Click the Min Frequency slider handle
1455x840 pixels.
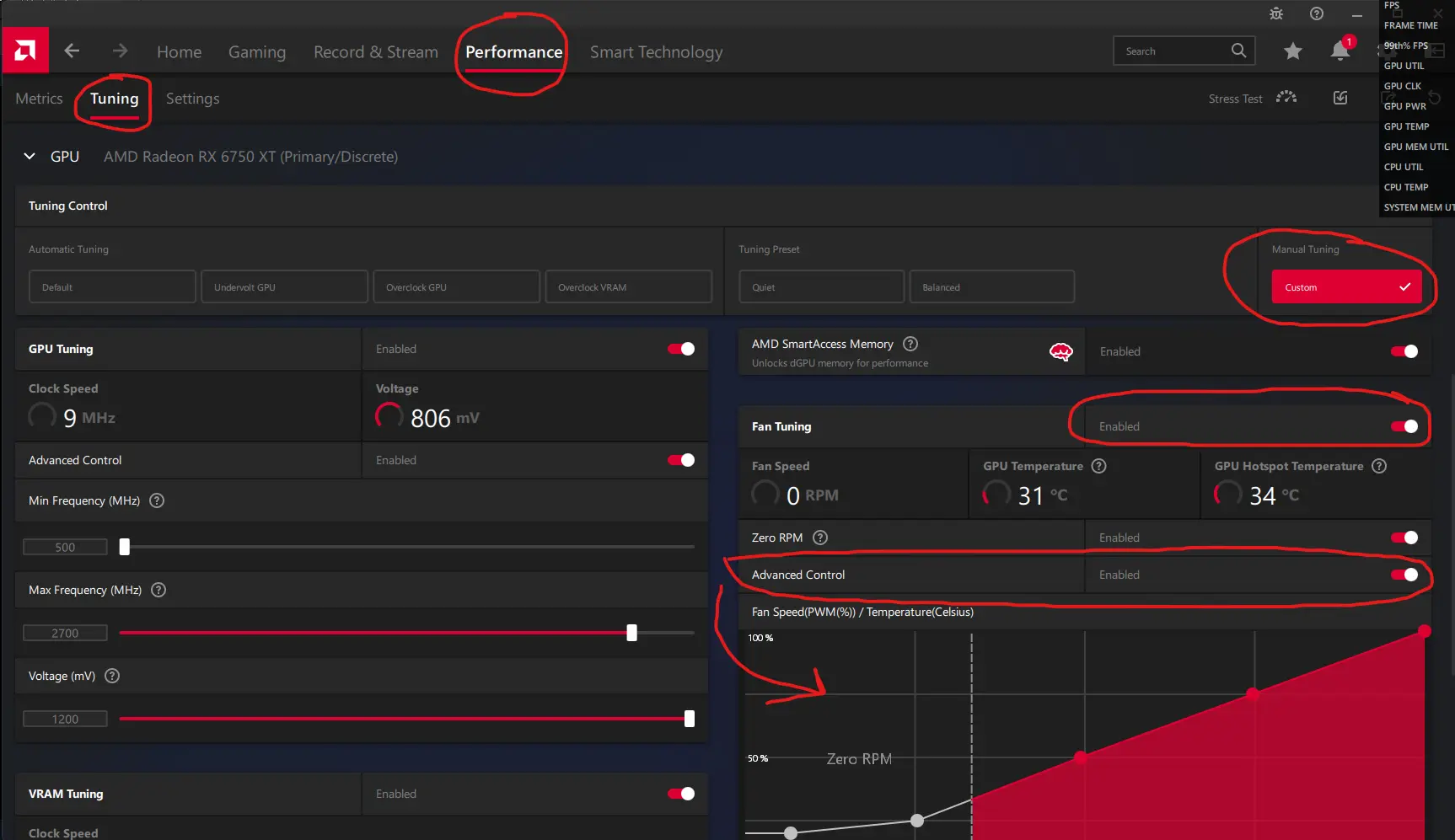[125, 547]
